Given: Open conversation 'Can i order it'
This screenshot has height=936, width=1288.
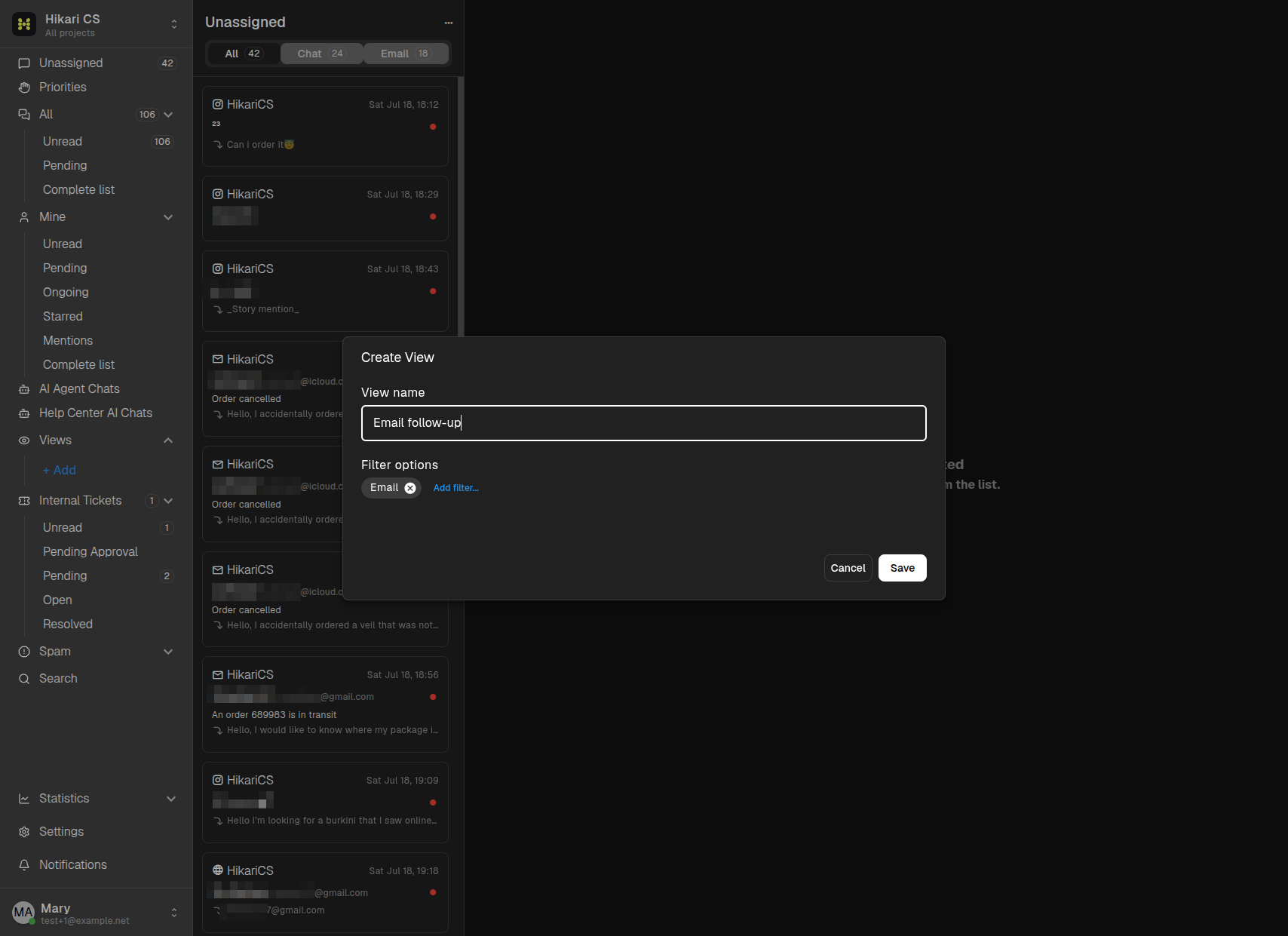Looking at the screenshot, I should [325, 126].
